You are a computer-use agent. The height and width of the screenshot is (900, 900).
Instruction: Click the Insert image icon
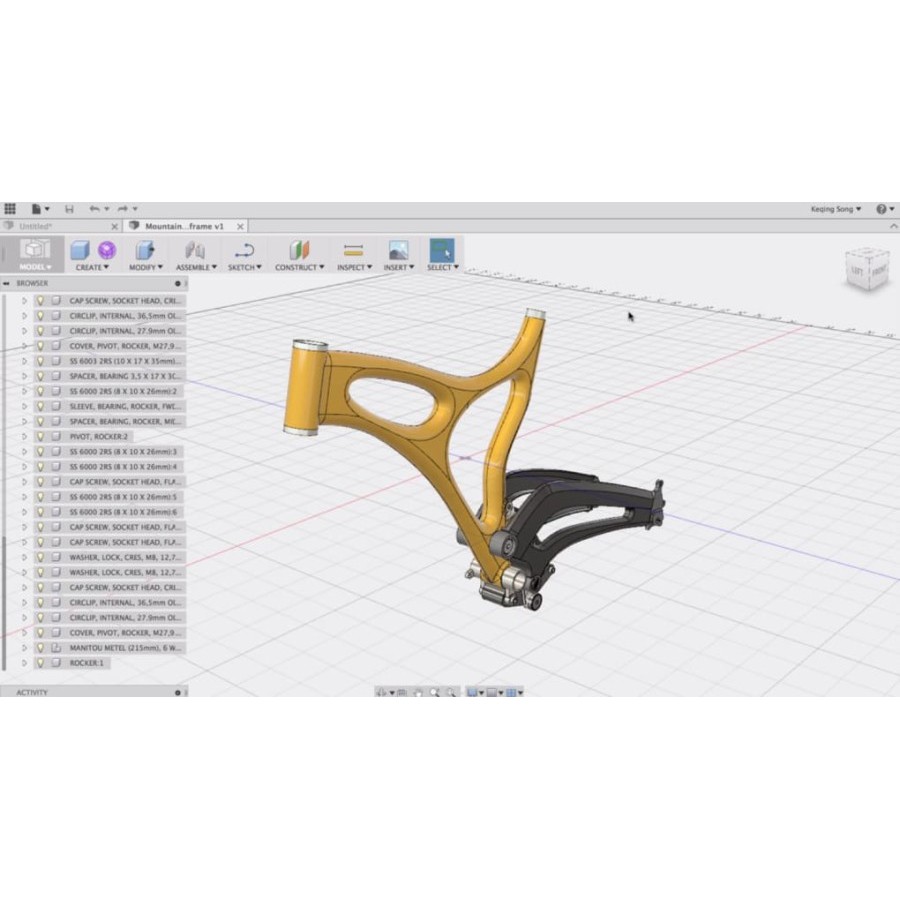pos(398,250)
